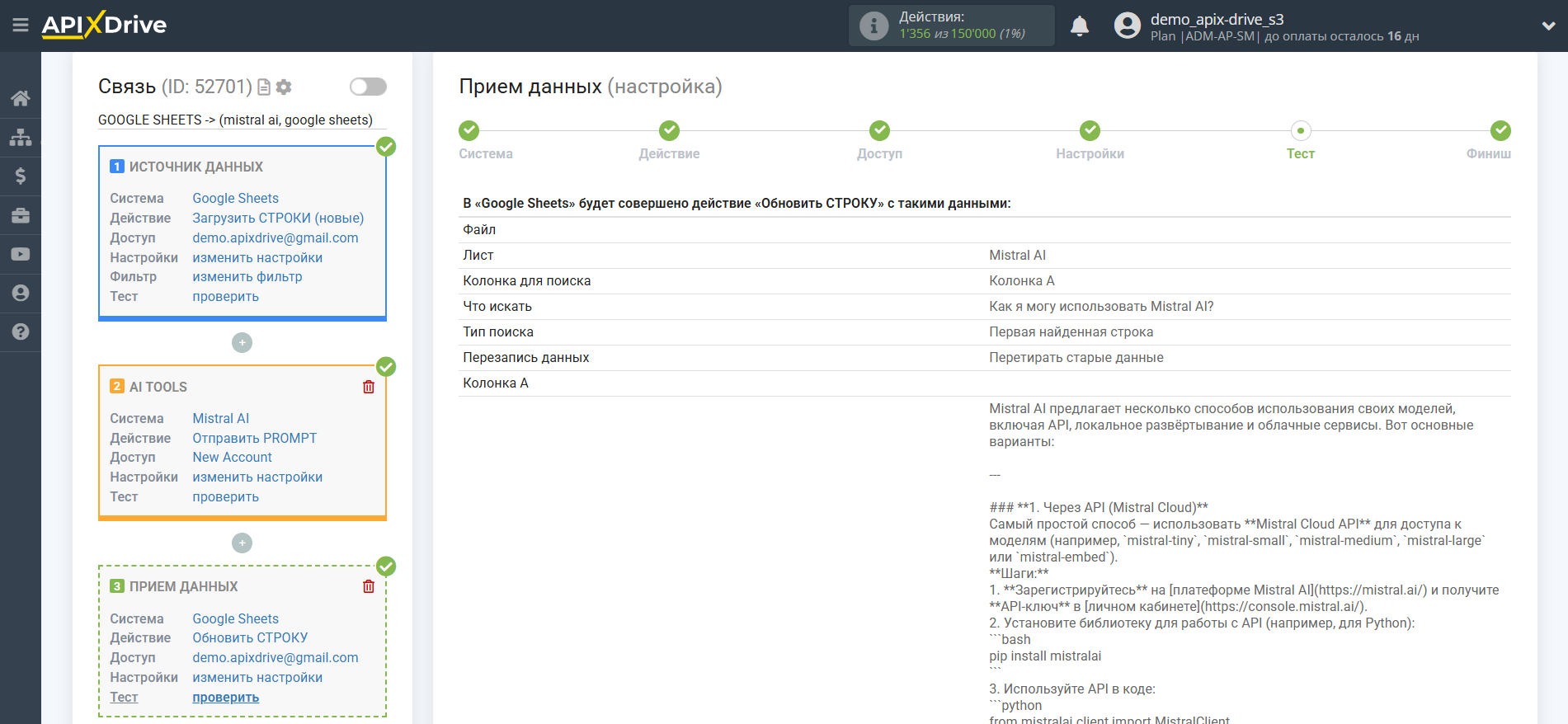Image resolution: width=1568 pixels, height=724 pixels.
Task: Open the home icon in sidebar
Action: click(21, 98)
